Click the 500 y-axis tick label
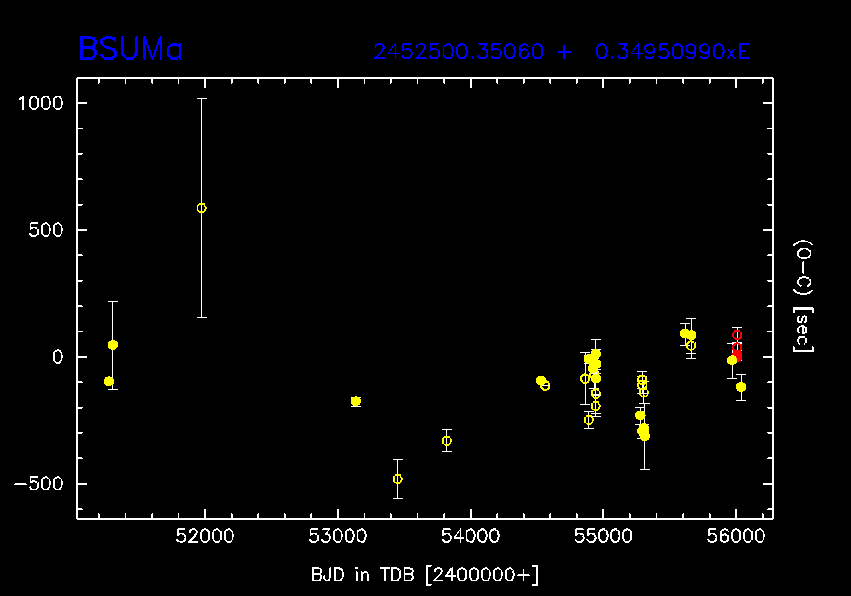This screenshot has width=851, height=596. click(x=45, y=230)
